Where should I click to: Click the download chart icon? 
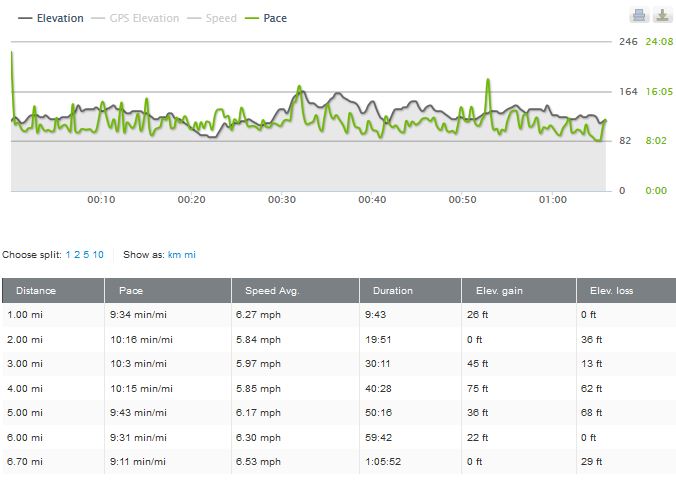coord(662,15)
